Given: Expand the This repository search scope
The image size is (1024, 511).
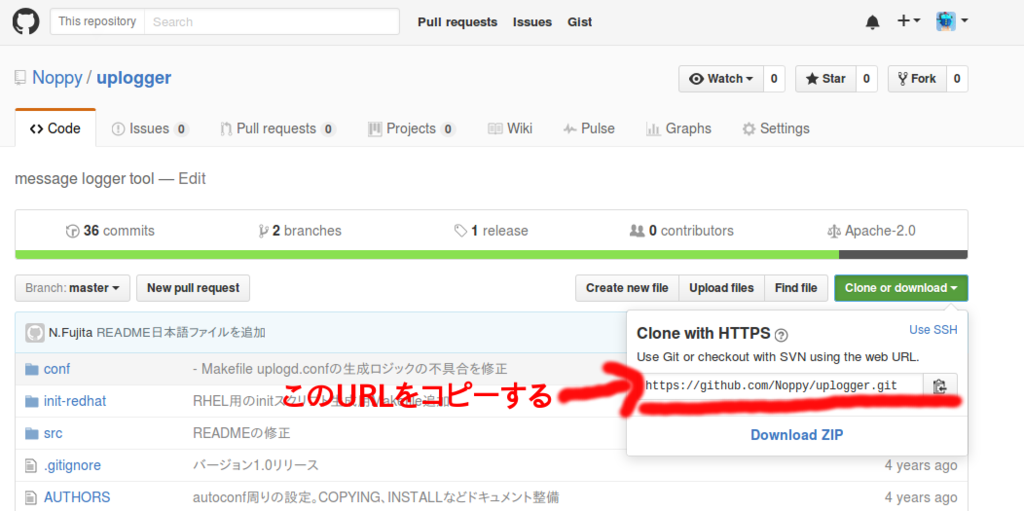Looking at the screenshot, I should pyautogui.click(x=97, y=22).
